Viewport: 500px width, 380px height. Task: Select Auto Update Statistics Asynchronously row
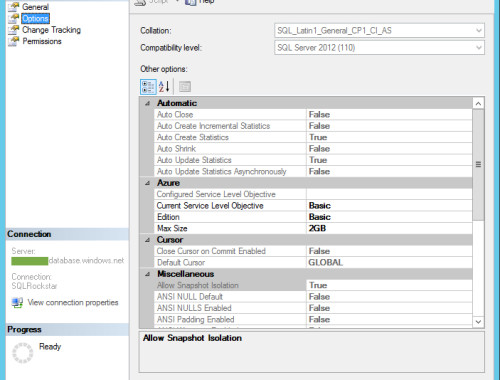click(x=313, y=171)
